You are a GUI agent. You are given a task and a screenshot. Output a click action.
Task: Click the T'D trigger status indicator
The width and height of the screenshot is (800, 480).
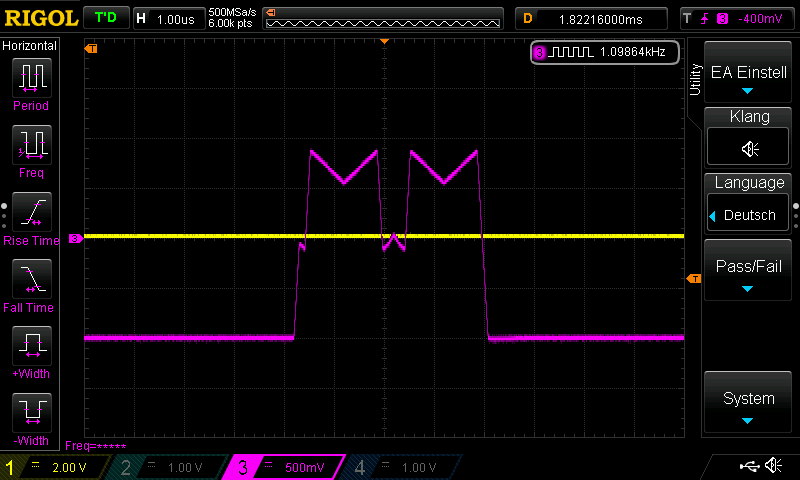tap(106, 18)
